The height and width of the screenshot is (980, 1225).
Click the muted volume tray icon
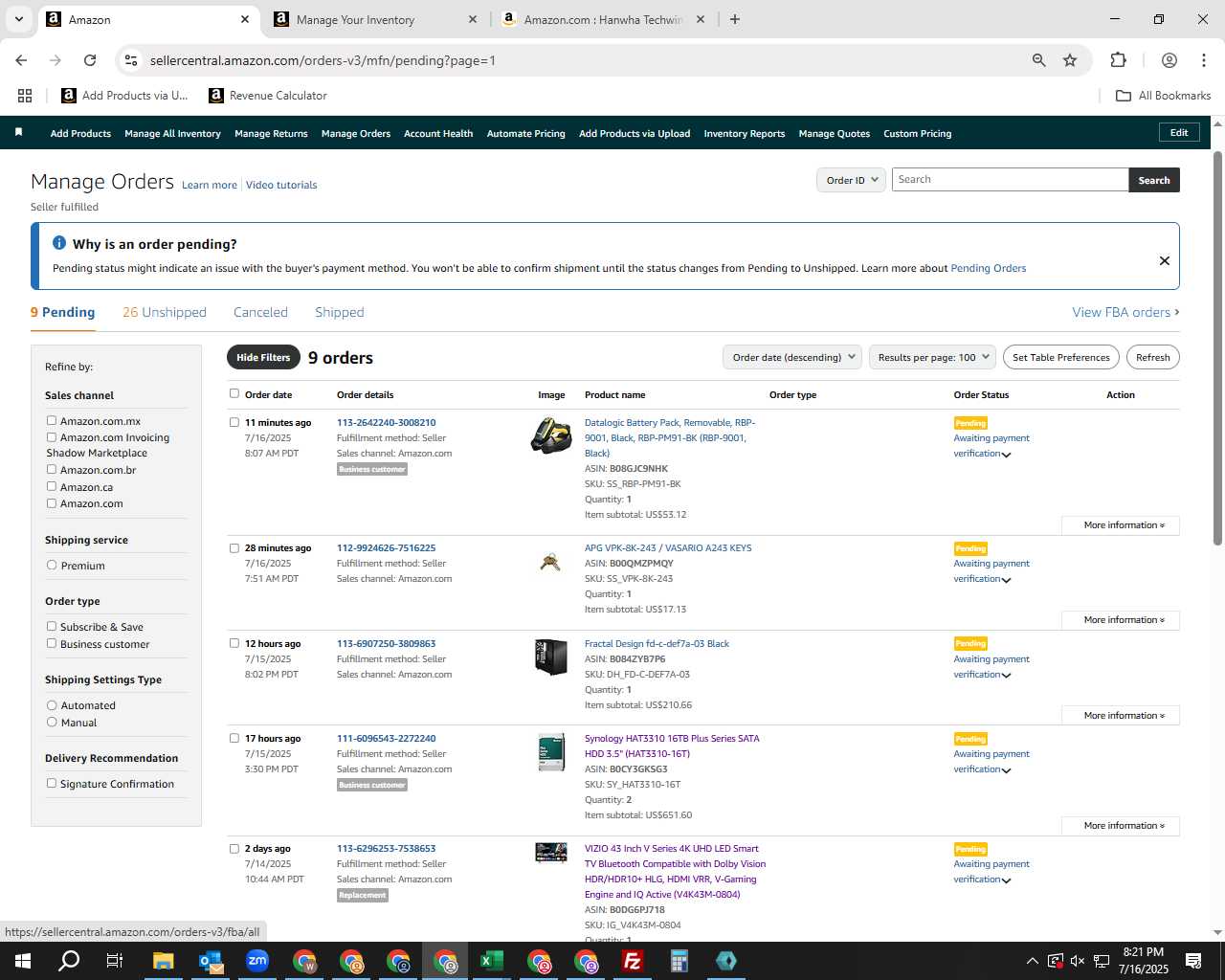point(1078,961)
